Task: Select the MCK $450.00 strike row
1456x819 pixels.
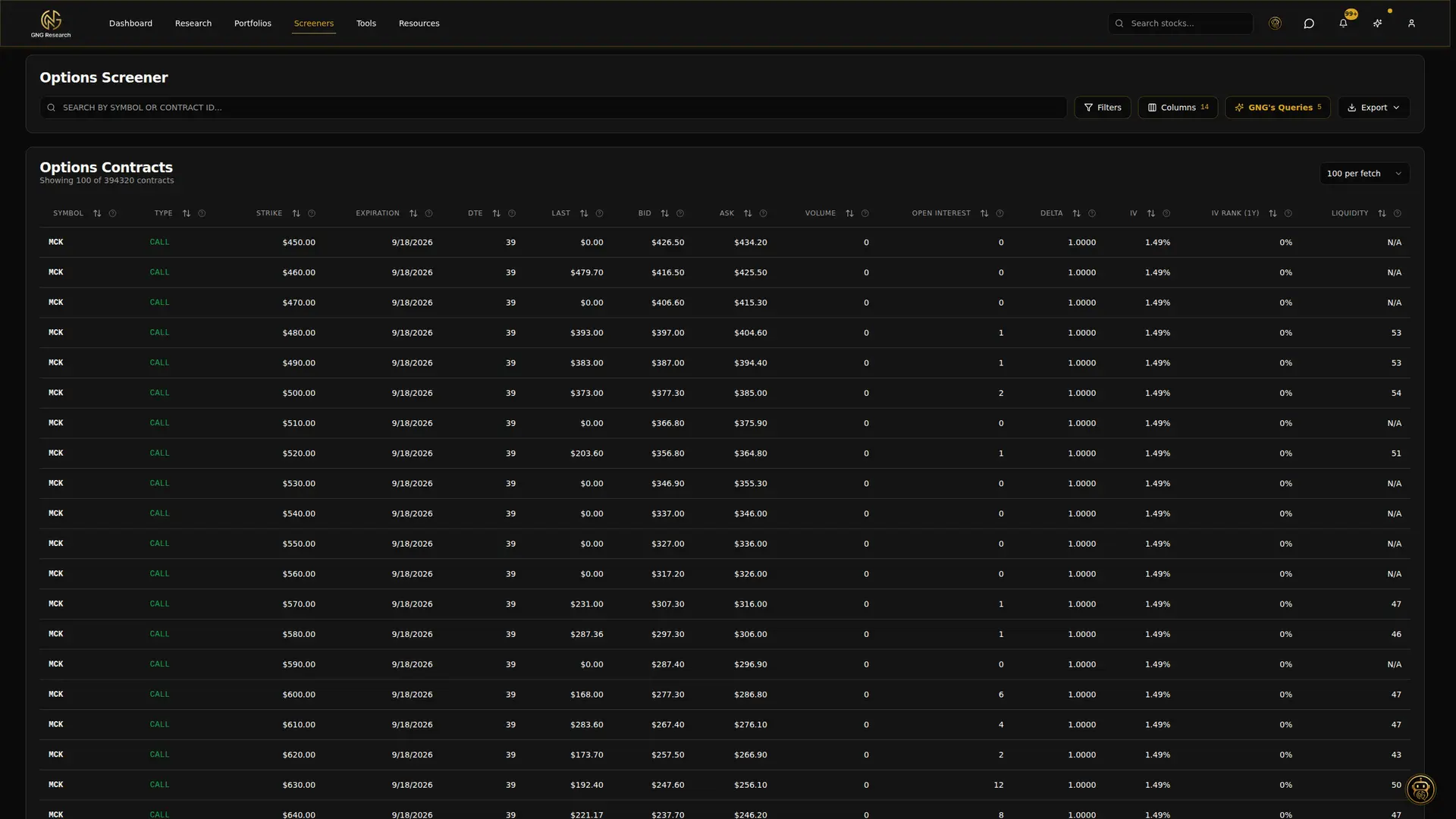Action: point(724,243)
